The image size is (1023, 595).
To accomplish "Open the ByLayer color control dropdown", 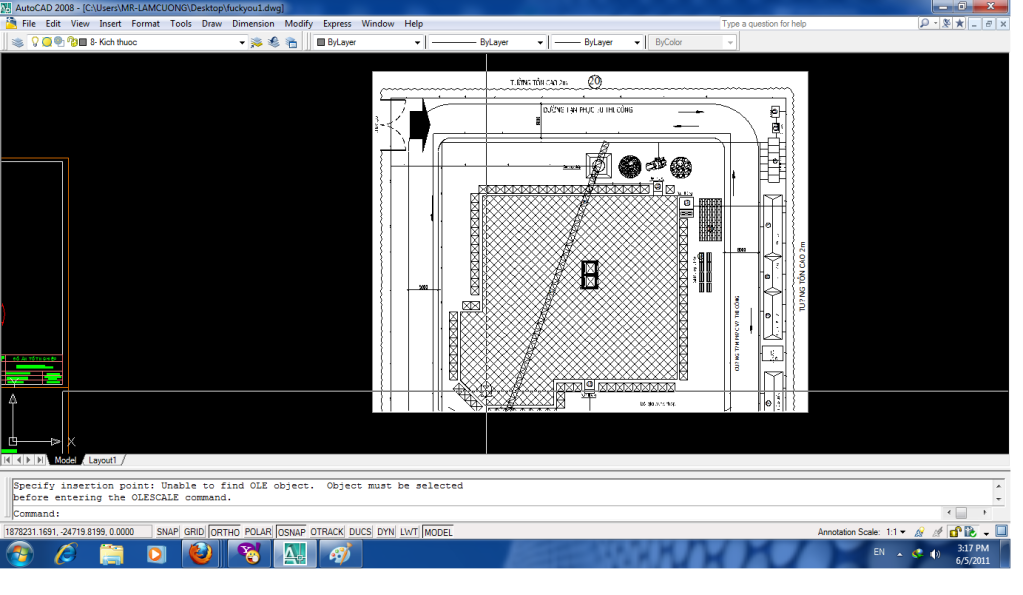I will 417,42.
